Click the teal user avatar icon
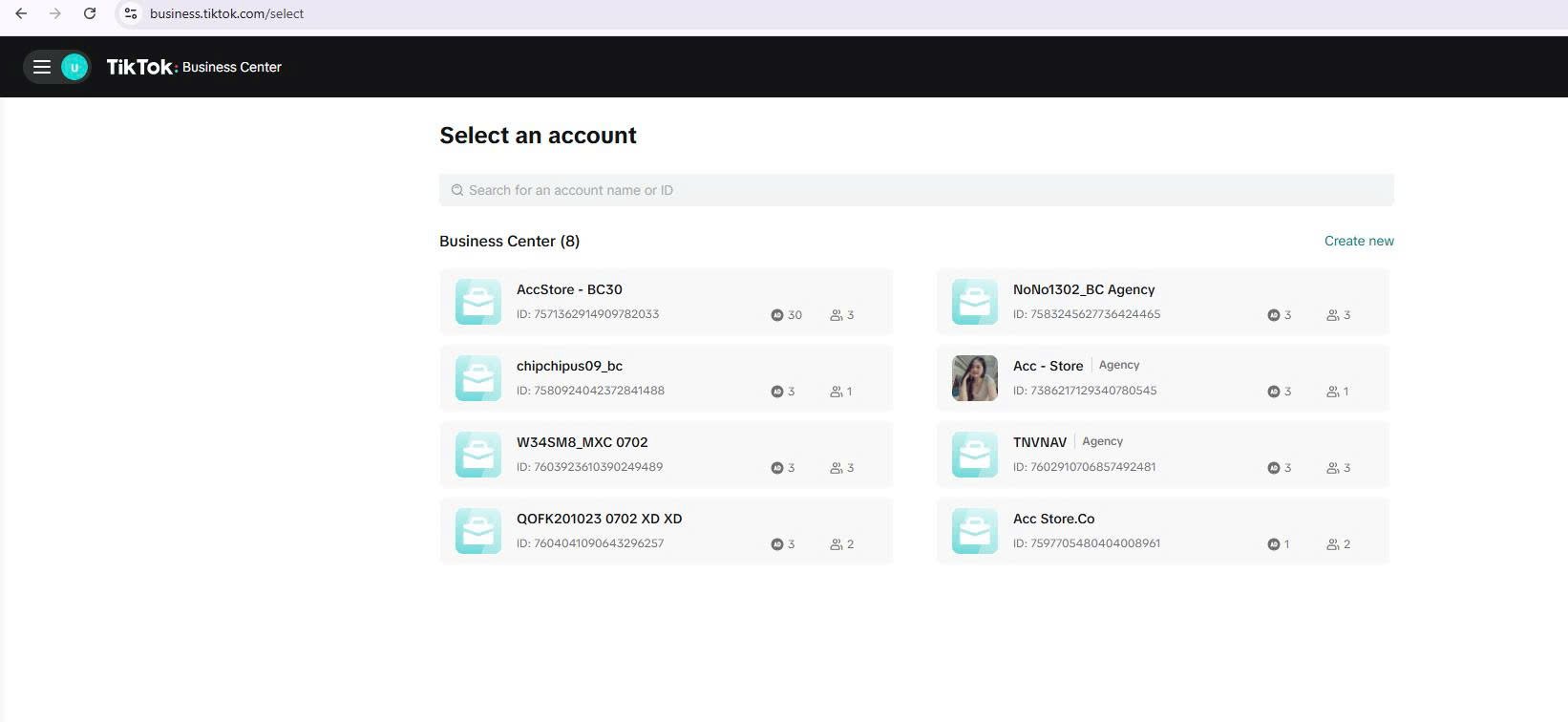 [x=74, y=67]
